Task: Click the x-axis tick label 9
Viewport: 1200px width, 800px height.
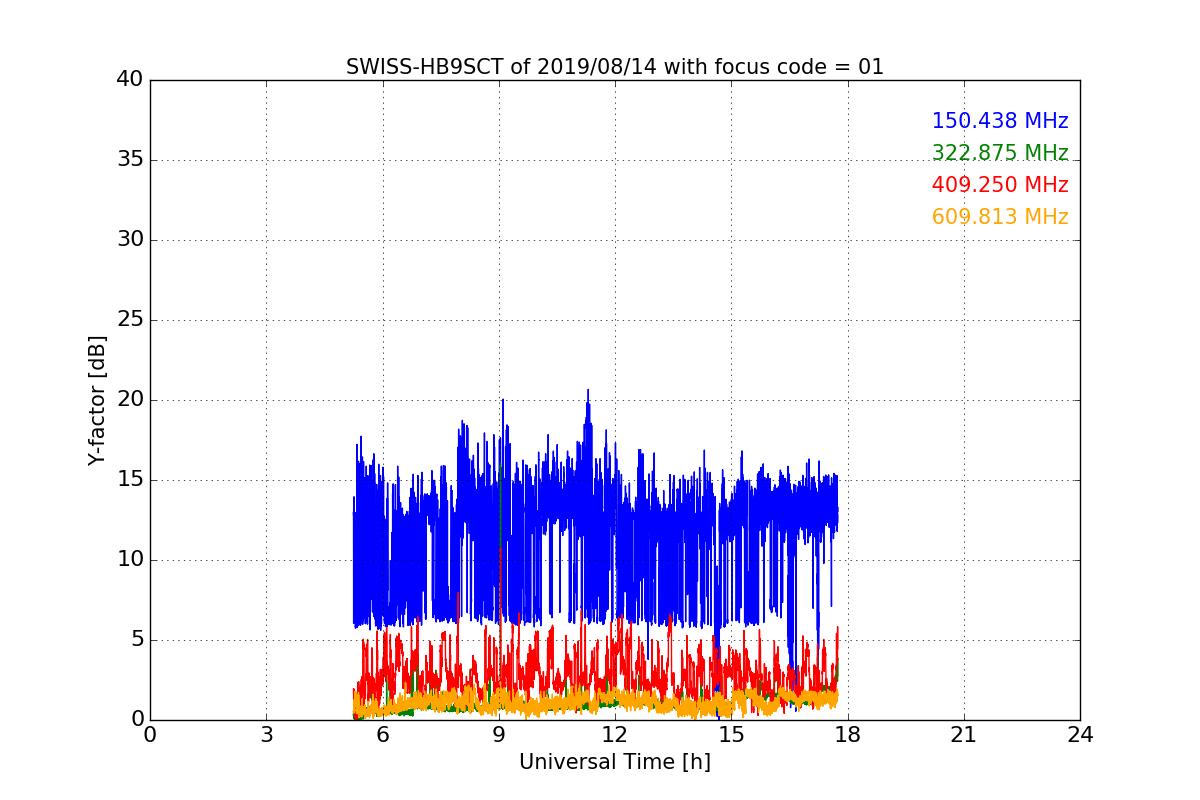Action: (499, 735)
